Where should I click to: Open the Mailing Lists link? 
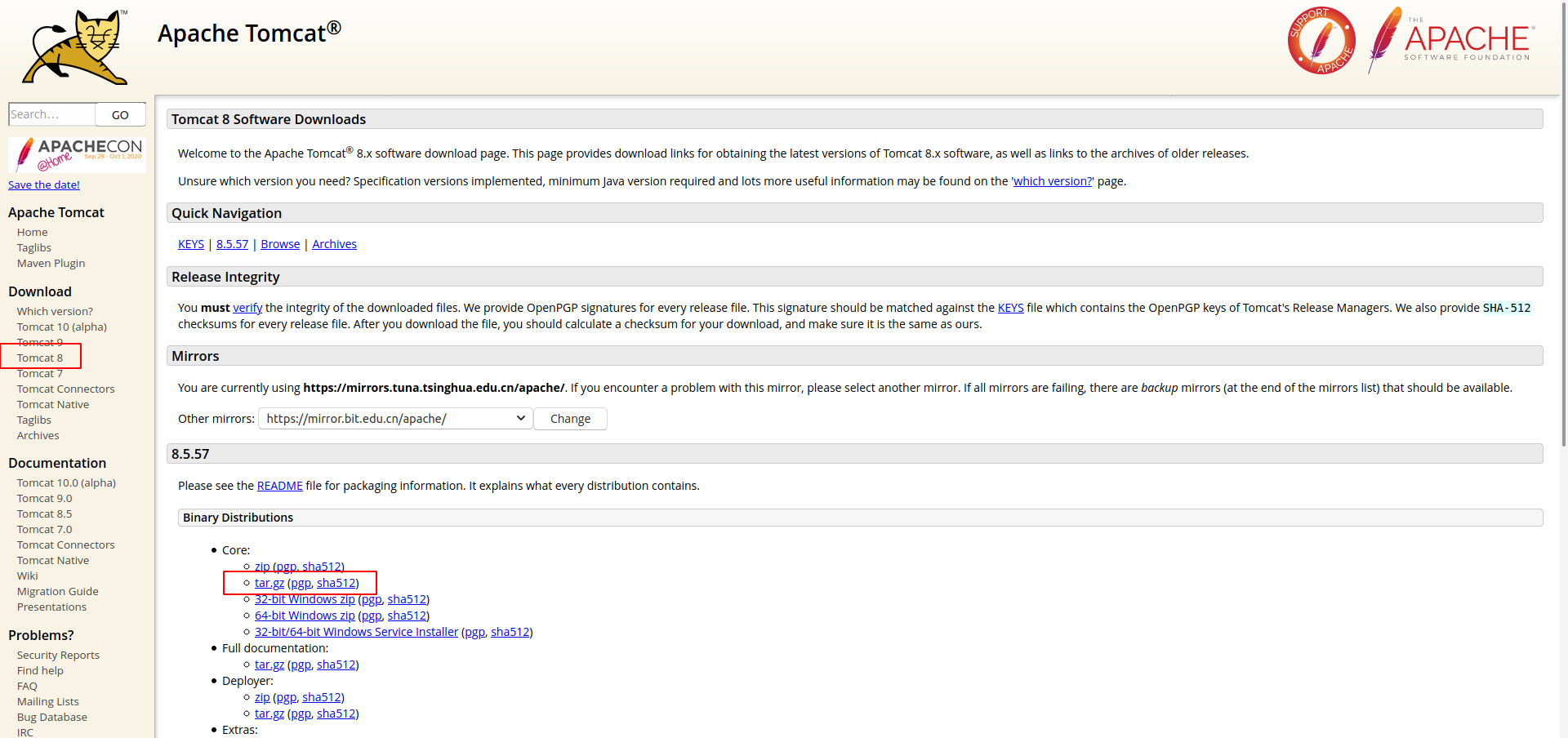pyautogui.click(x=48, y=701)
